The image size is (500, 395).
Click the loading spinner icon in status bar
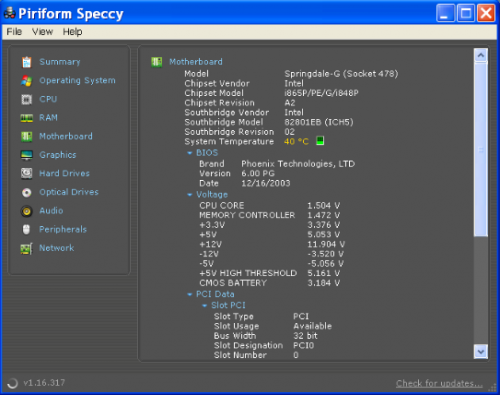pos(12,383)
